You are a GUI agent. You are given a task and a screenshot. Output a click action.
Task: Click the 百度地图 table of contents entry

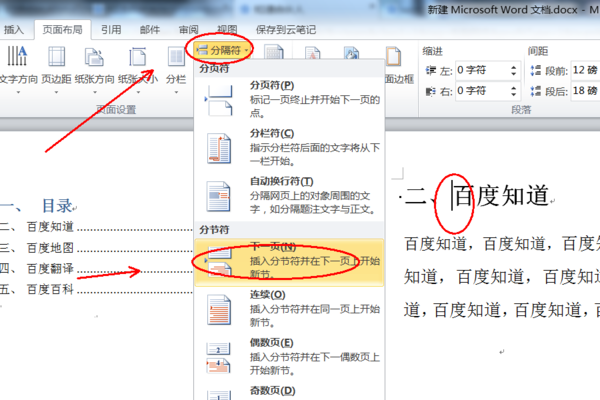[50, 248]
